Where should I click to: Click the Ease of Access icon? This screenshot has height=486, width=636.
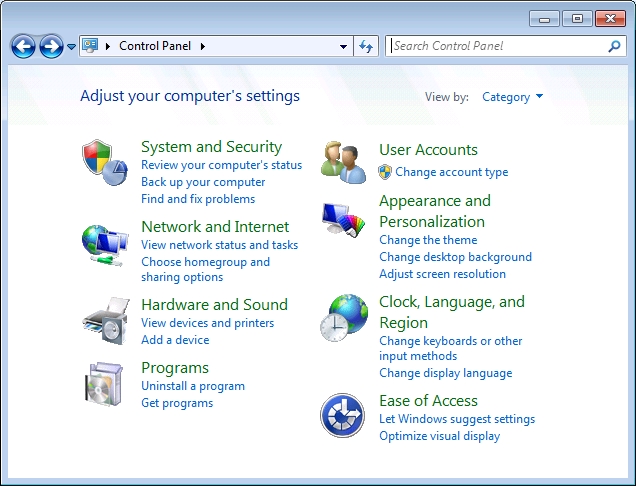pos(342,415)
